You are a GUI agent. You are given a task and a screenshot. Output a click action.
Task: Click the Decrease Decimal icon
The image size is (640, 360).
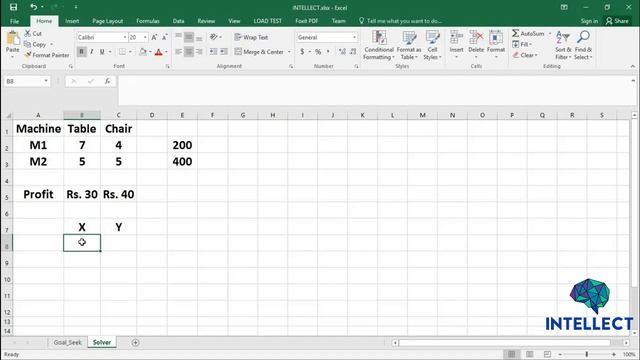pos(353,52)
